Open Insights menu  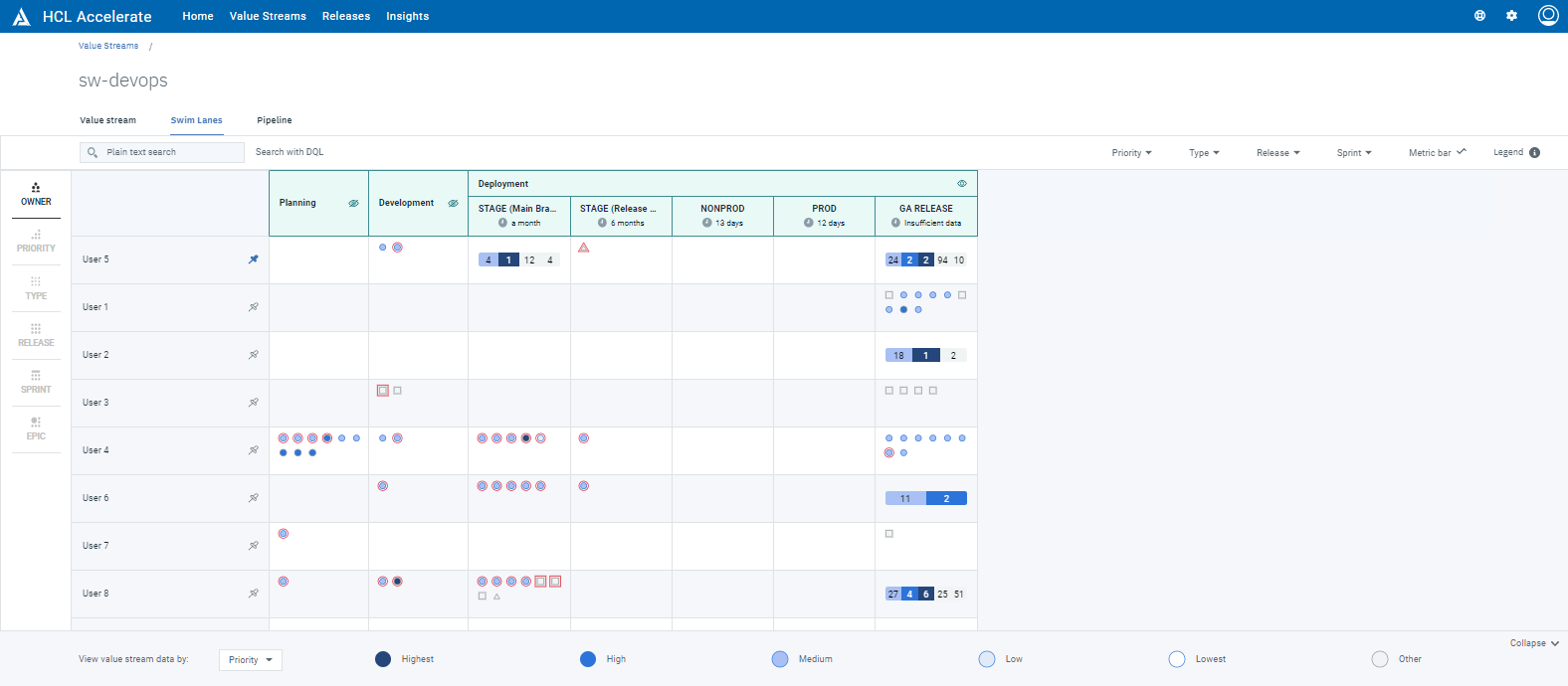[x=408, y=16]
